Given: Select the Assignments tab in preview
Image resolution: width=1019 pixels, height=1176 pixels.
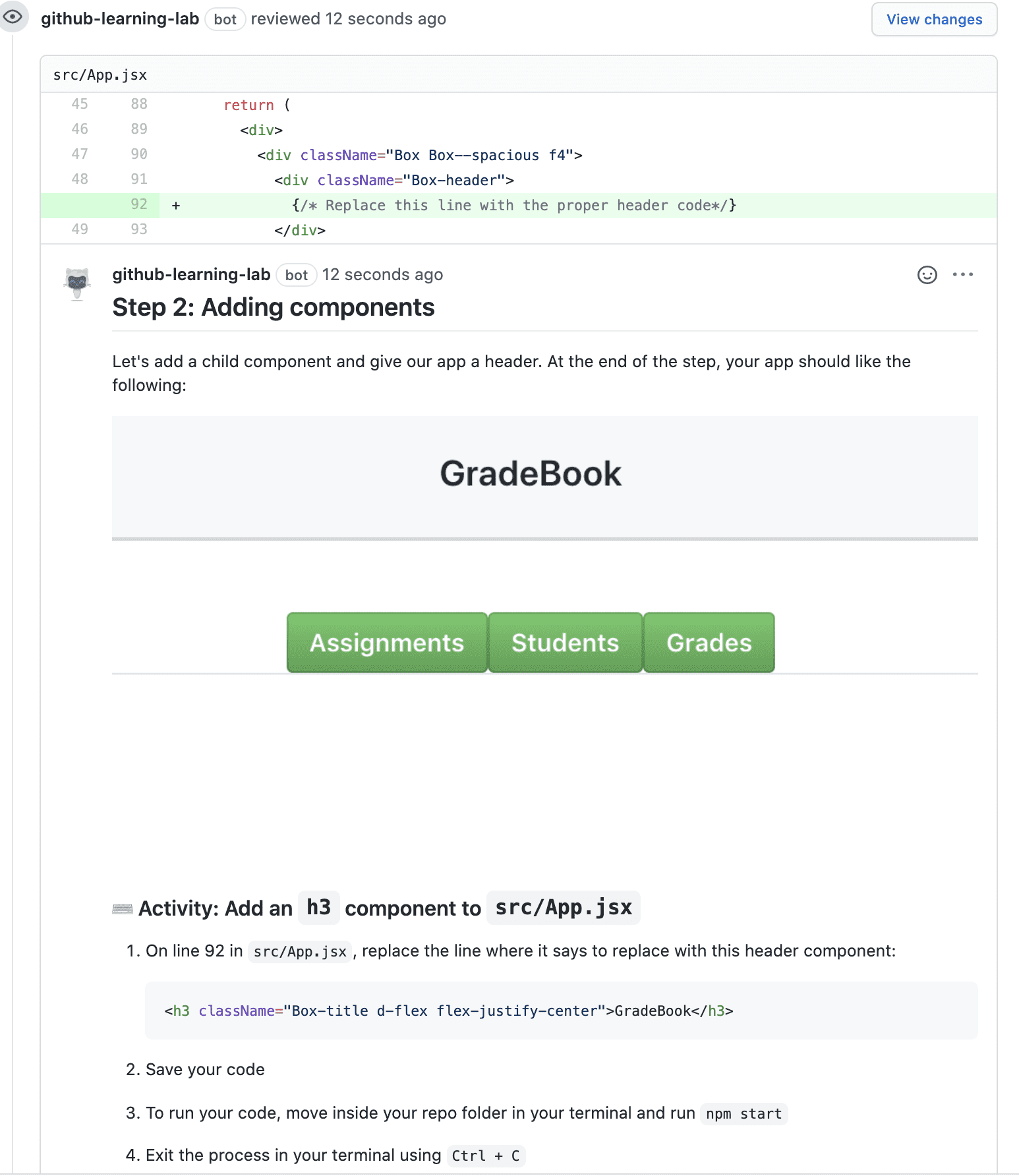Looking at the screenshot, I should [x=387, y=643].
